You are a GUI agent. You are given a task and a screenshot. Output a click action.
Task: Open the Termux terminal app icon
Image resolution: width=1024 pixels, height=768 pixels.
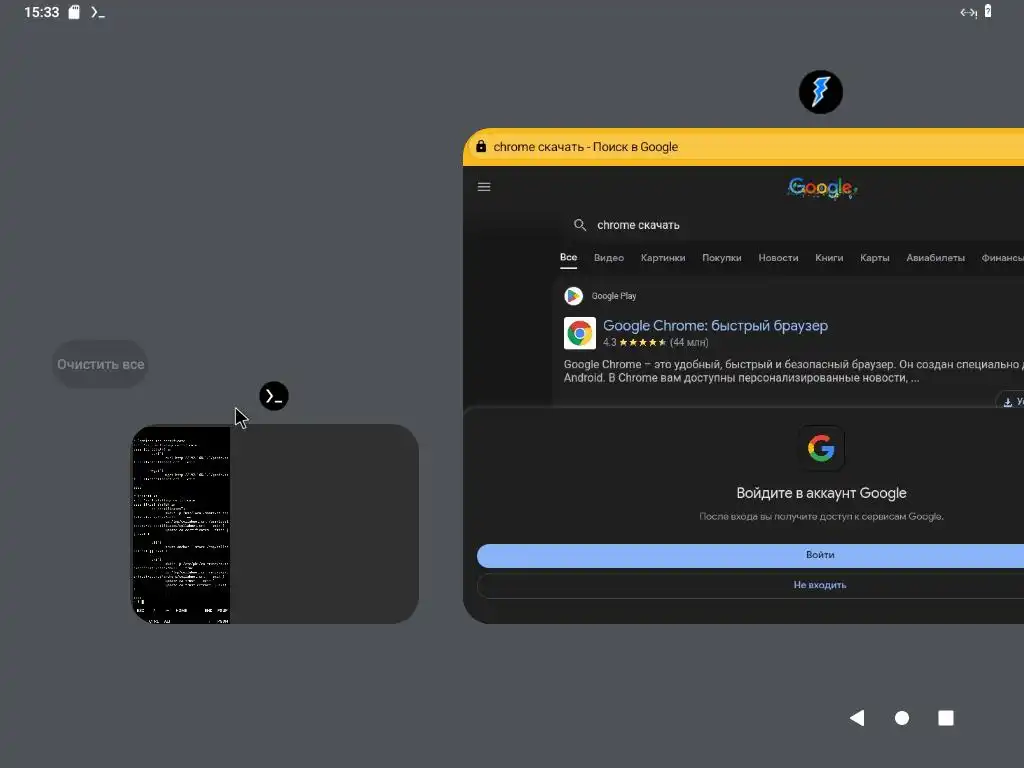click(274, 396)
